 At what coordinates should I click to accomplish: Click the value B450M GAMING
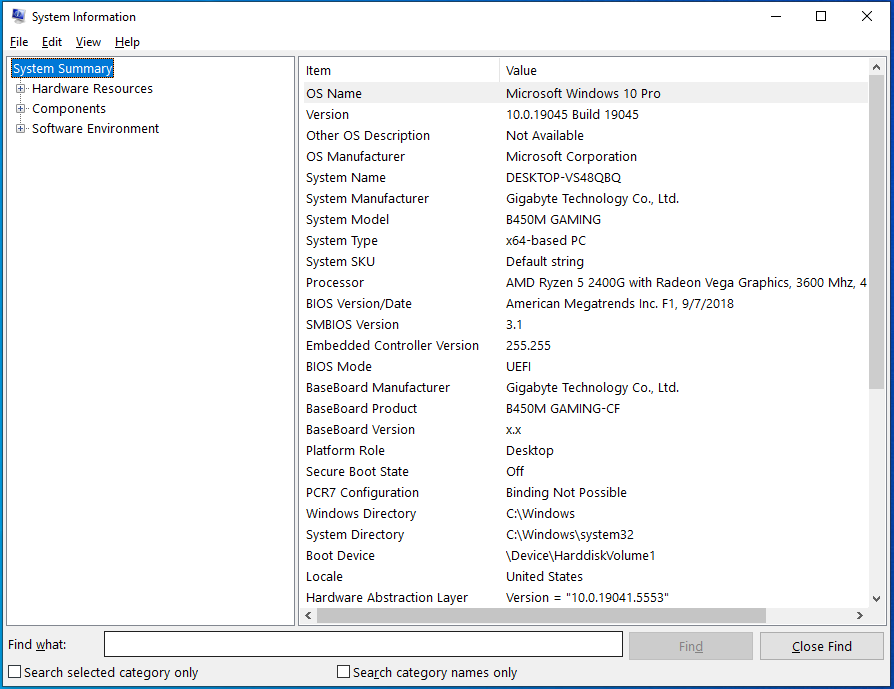[553, 220]
